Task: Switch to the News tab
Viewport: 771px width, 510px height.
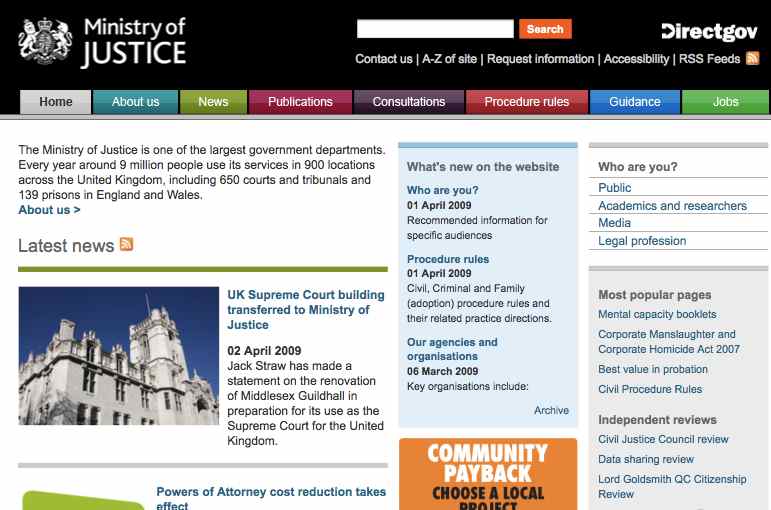Action: tap(213, 102)
